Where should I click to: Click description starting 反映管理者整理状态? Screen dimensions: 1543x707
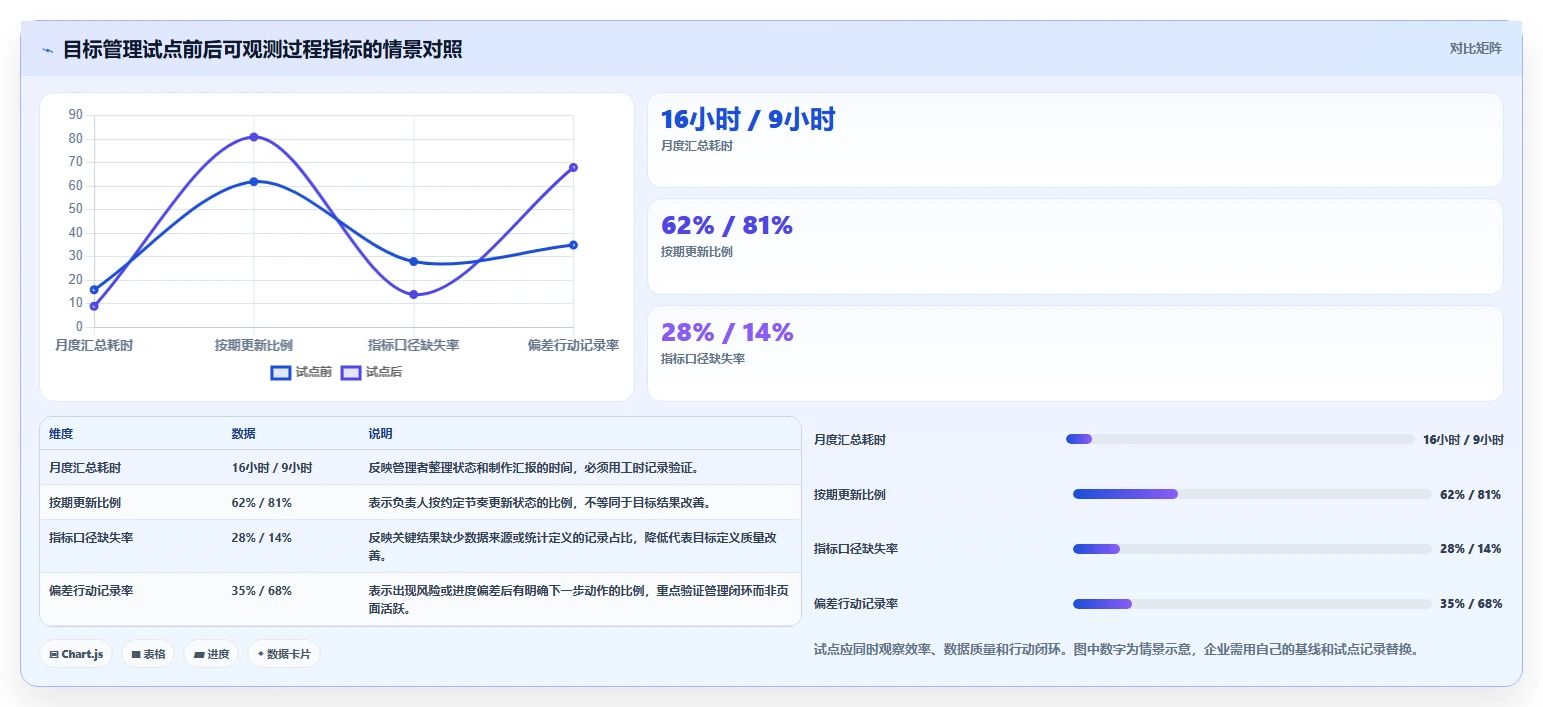click(533, 467)
